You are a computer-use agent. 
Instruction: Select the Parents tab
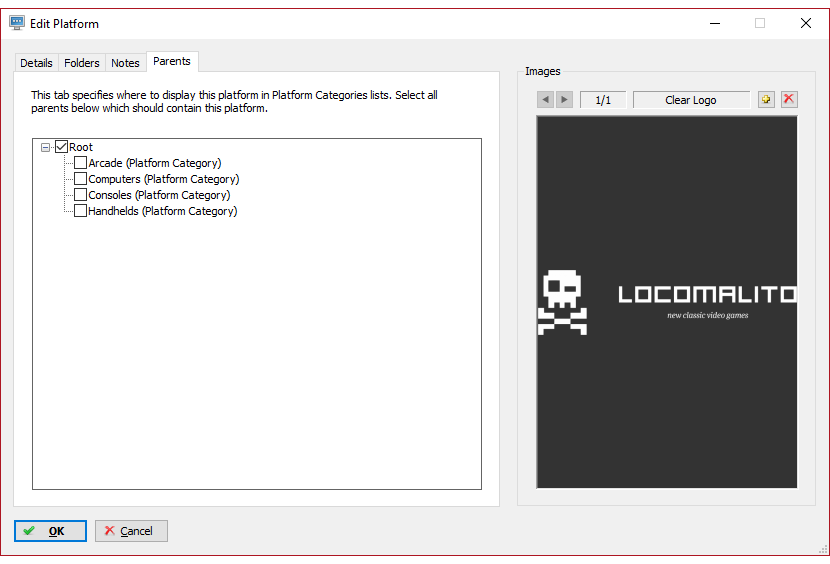click(172, 61)
